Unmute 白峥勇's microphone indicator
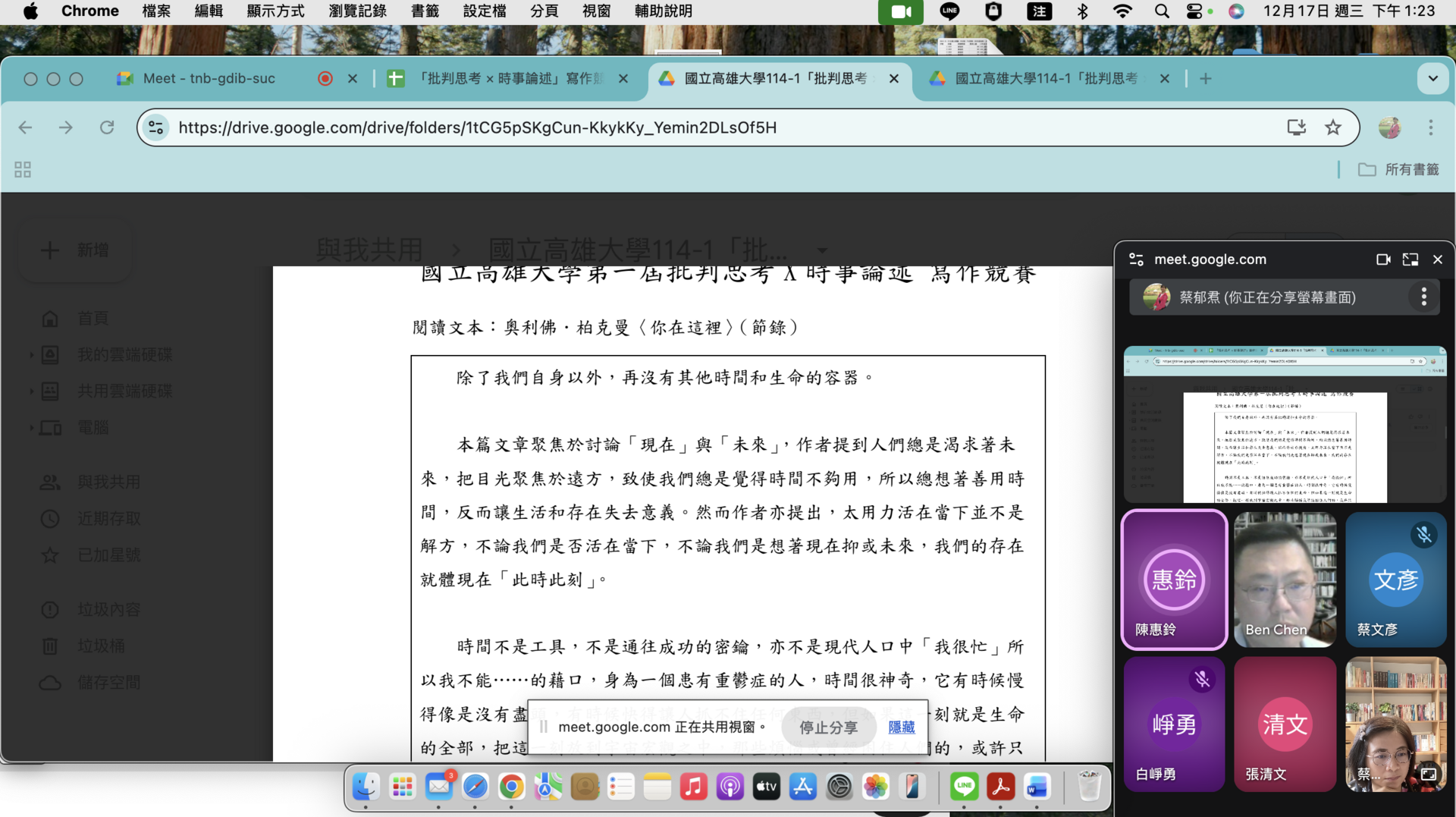1456x817 pixels. click(1202, 679)
